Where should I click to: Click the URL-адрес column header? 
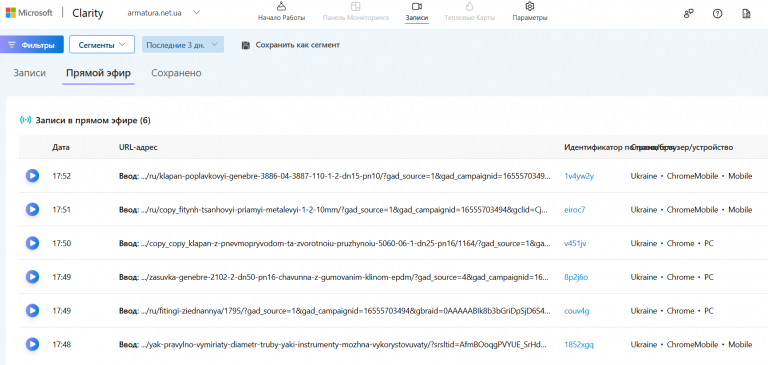138,147
